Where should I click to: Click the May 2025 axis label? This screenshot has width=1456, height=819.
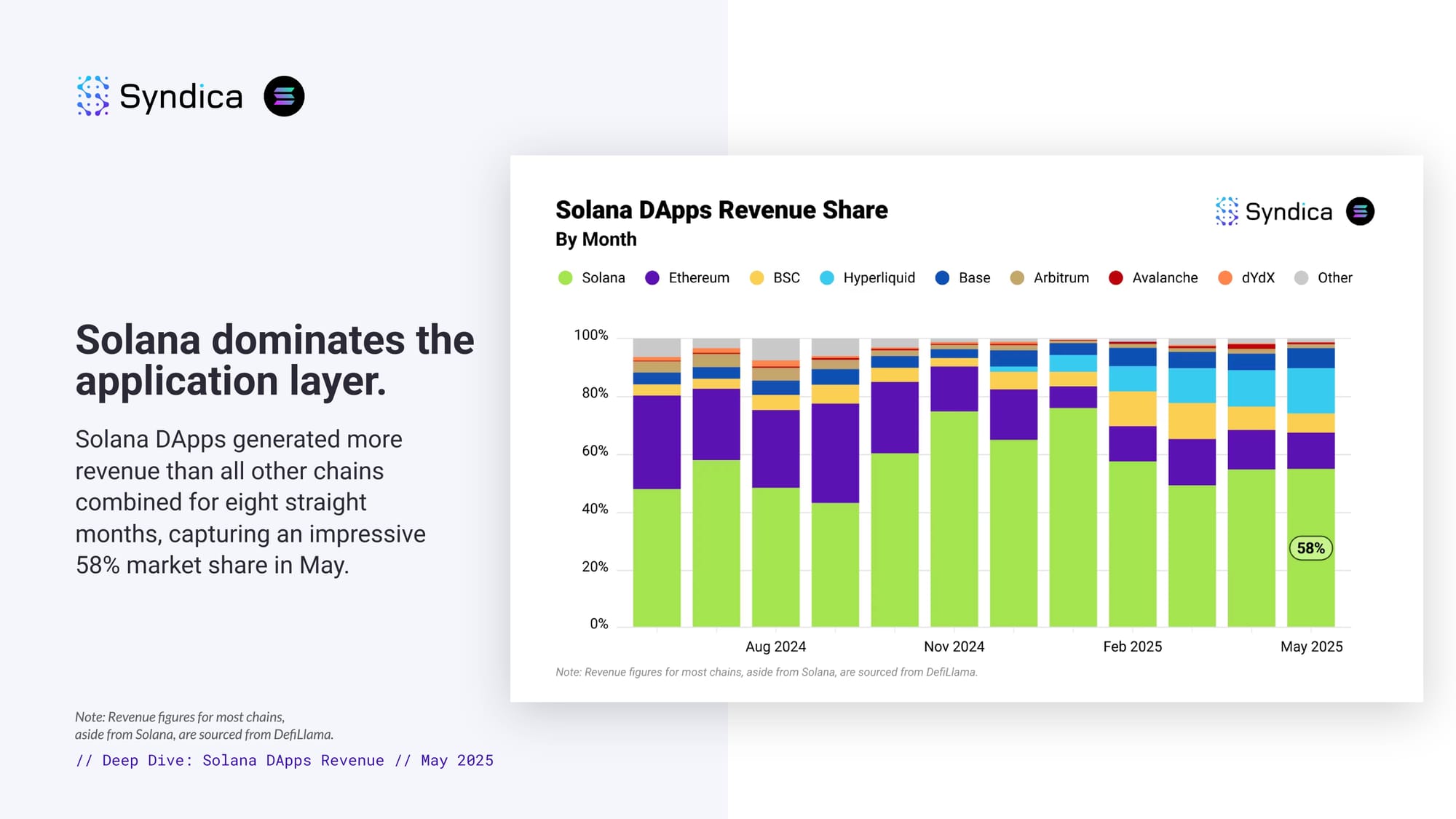click(1311, 646)
